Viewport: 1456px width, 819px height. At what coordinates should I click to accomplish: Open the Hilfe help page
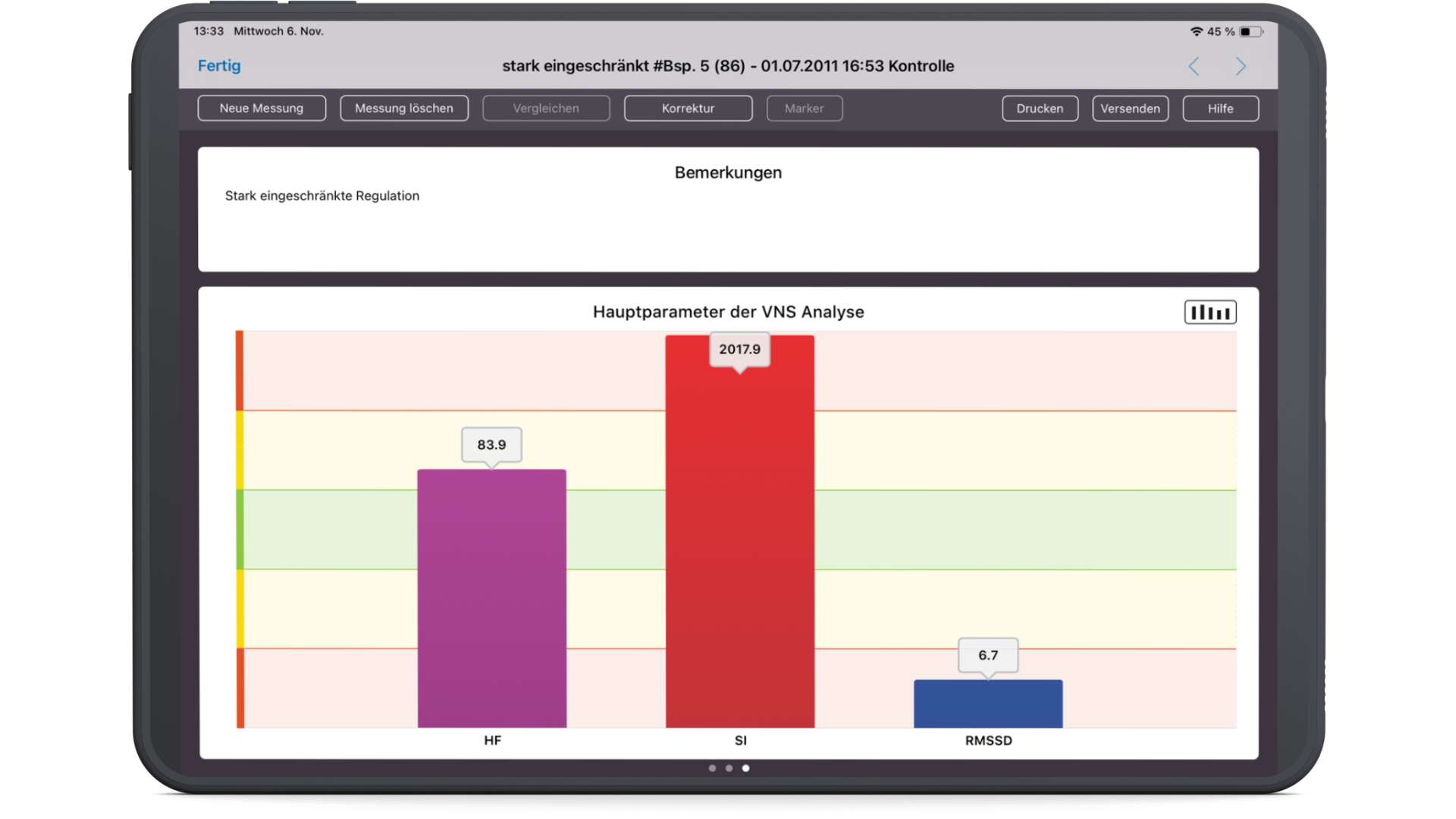(x=1221, y=108)
